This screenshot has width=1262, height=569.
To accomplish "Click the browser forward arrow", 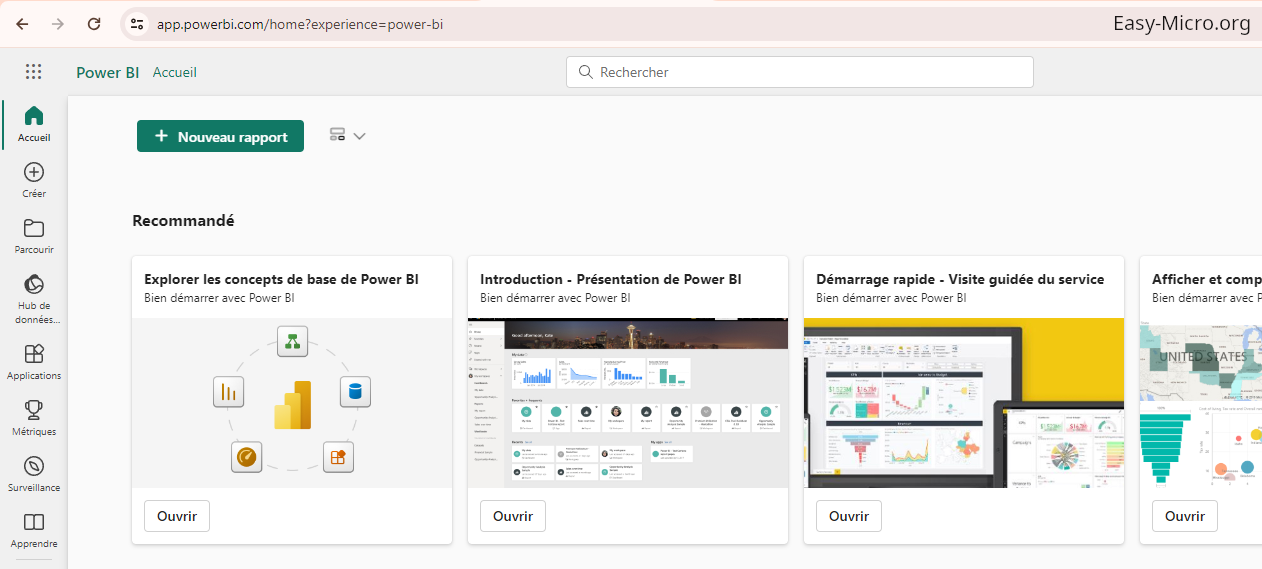I will (x=58, y=24).
